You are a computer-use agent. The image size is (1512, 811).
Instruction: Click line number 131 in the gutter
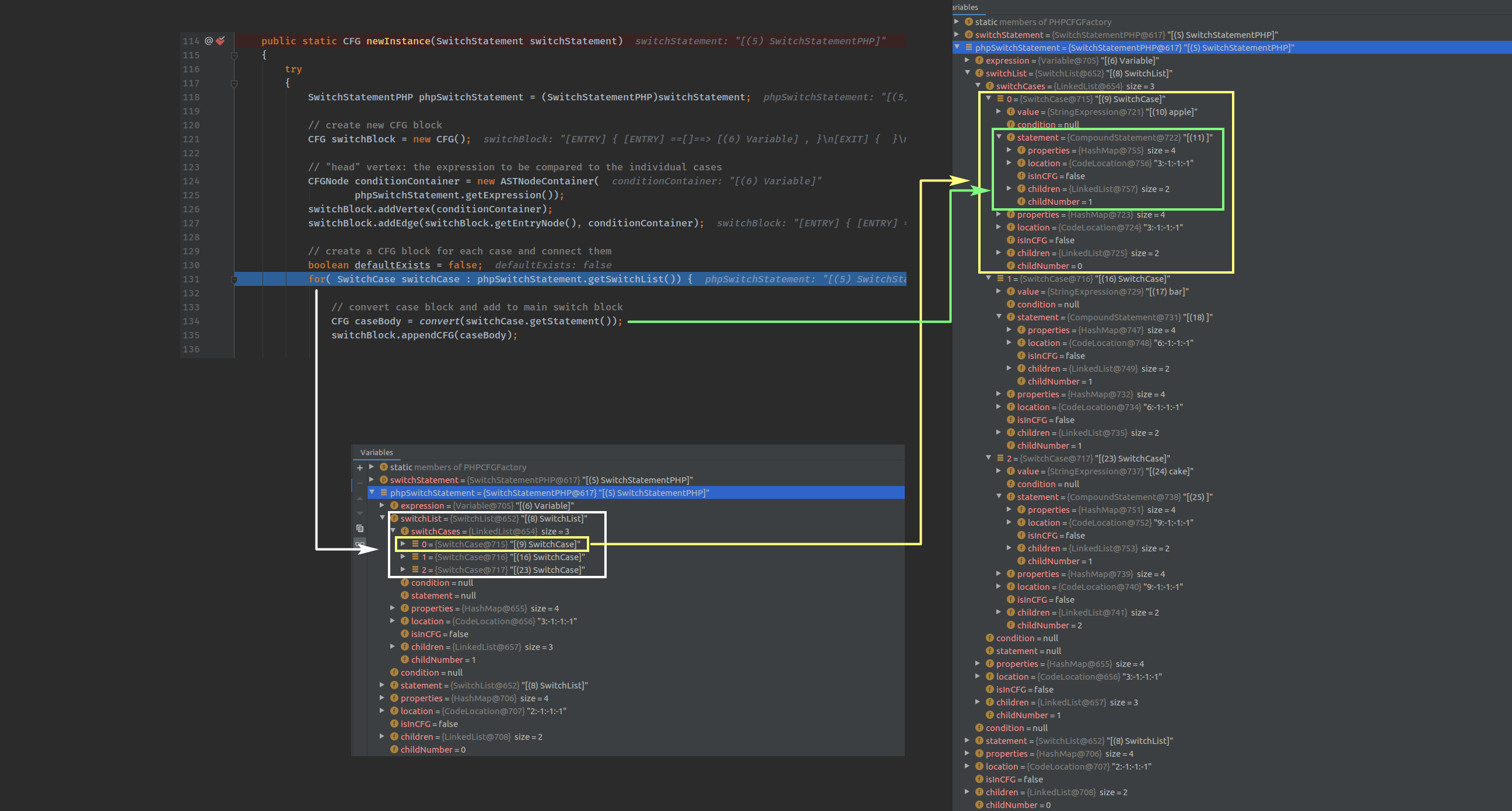[x=191, y=279]
